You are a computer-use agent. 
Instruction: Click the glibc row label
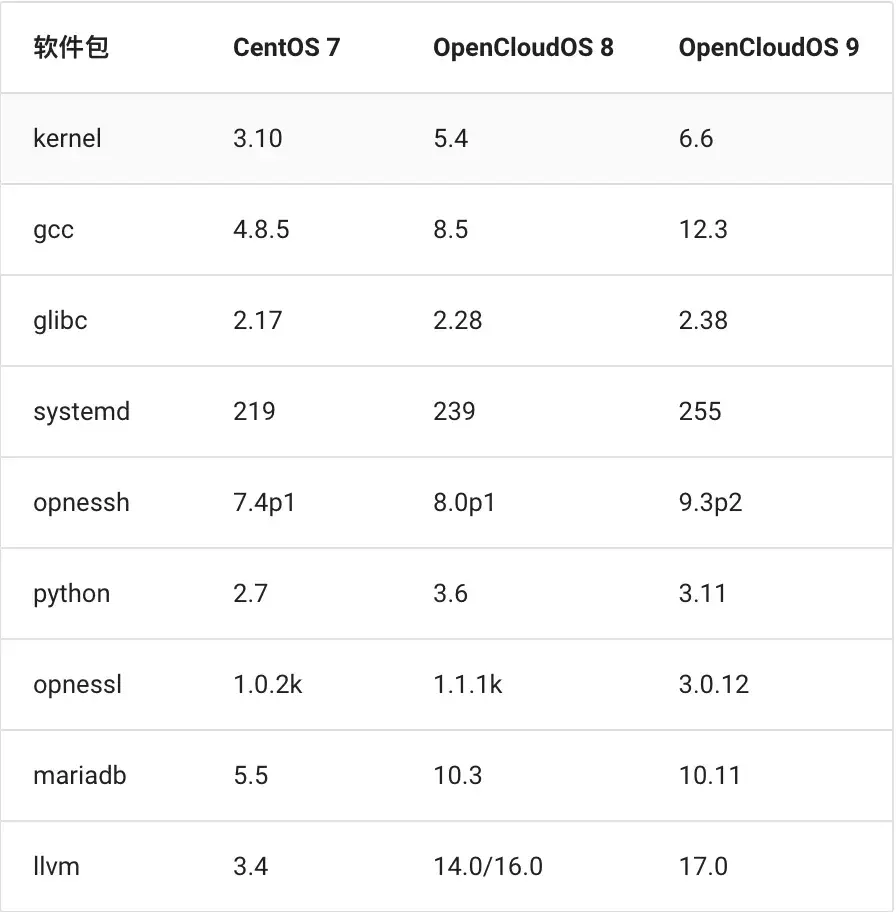point(60,320)
